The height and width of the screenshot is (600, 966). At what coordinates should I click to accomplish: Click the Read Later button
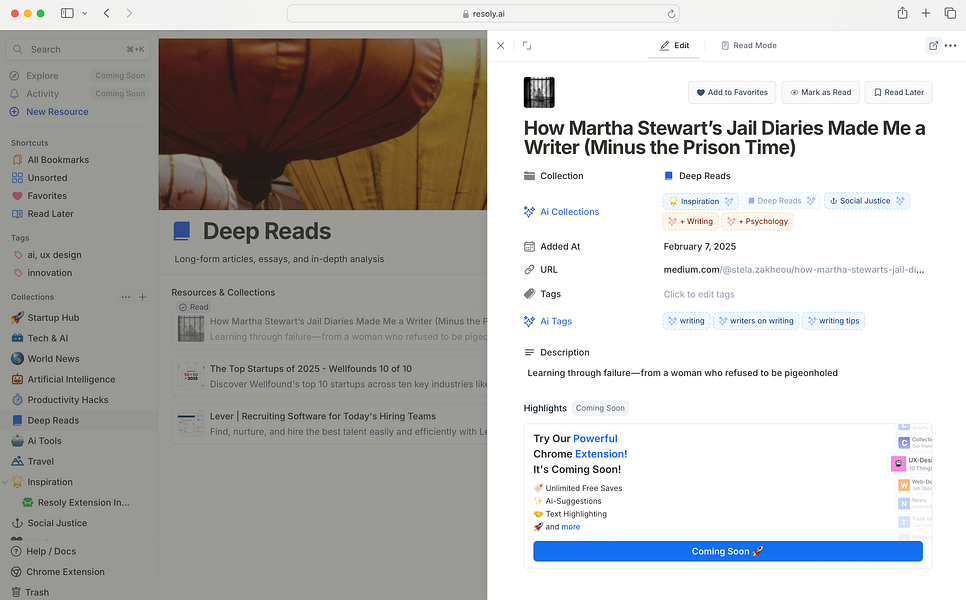click(x=898, y=92)
